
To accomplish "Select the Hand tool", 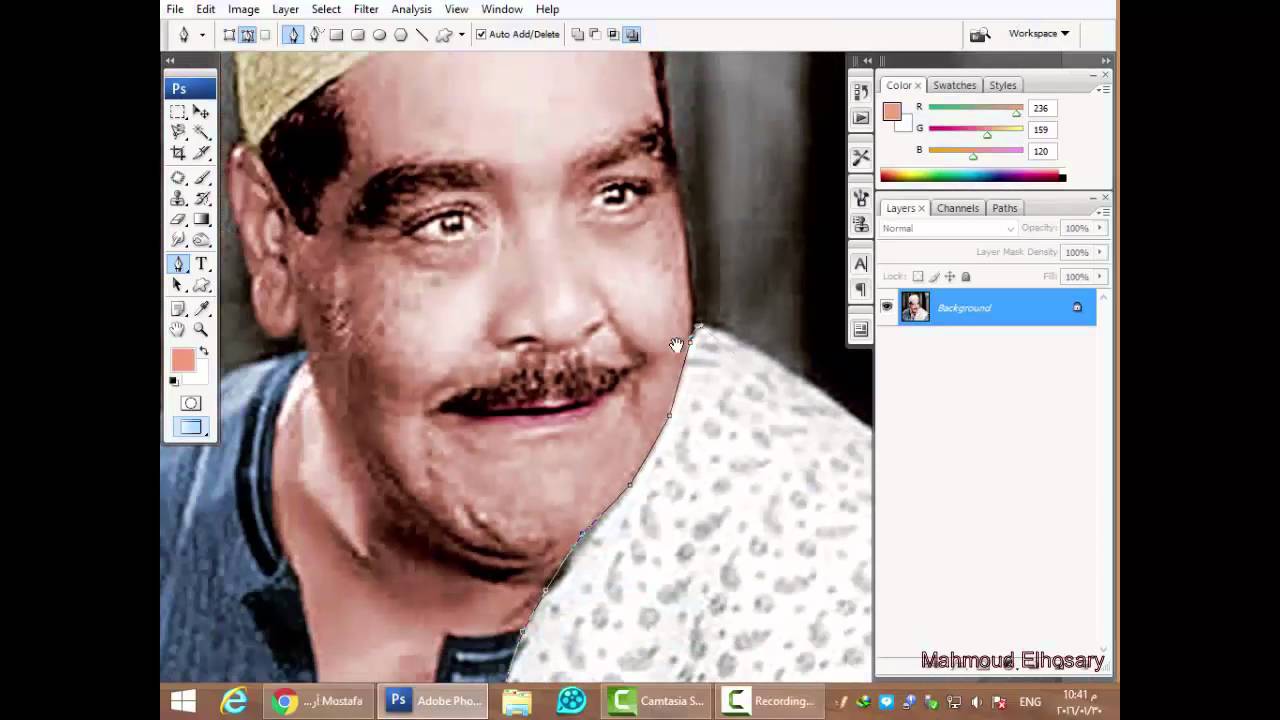I will click(178, 330).
